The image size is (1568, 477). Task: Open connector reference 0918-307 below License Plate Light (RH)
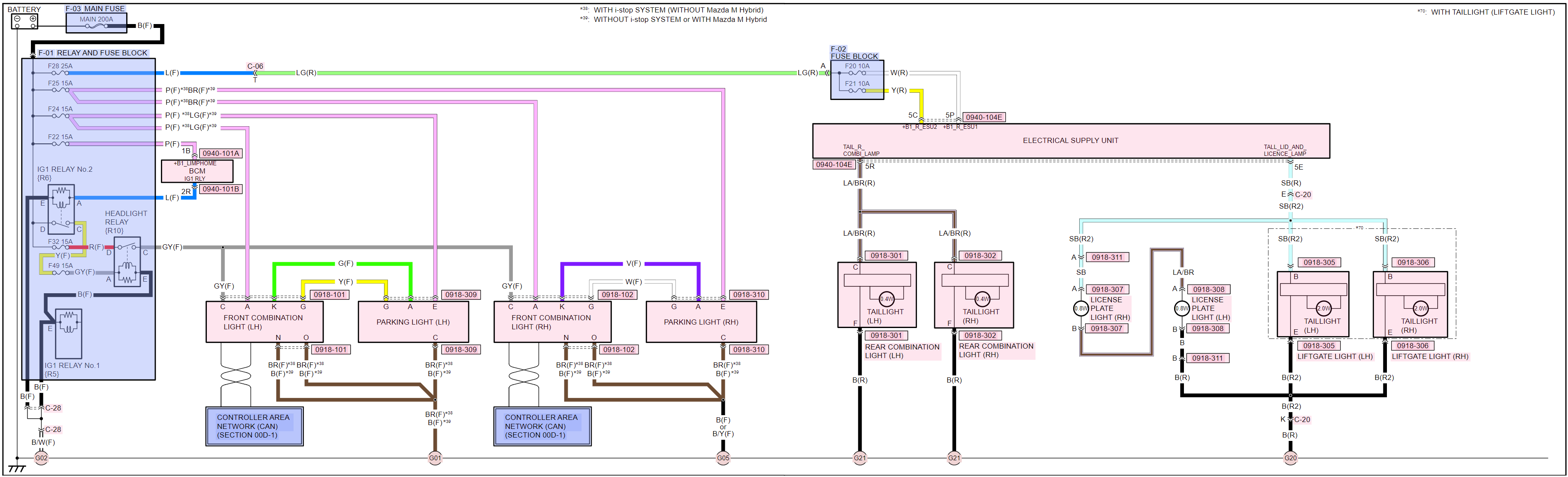[1107, 328]
